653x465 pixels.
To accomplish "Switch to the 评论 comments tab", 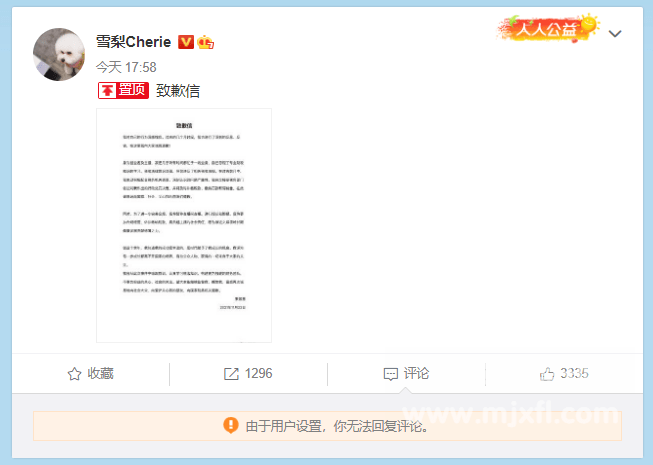I will click(x=406, y=373).
